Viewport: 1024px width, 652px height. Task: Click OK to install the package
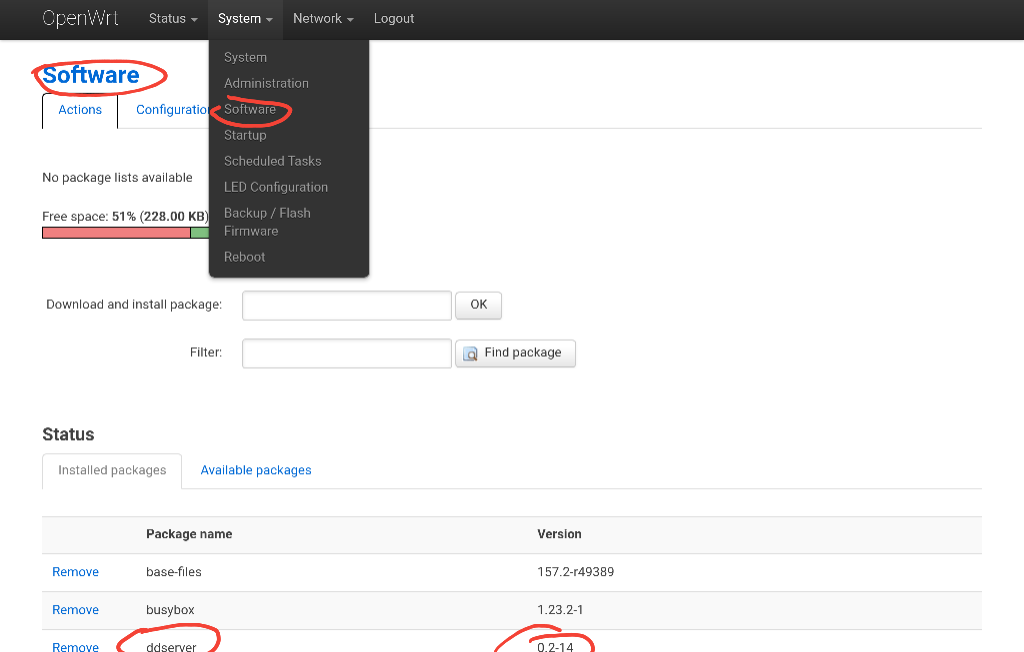tap(478, 305)
